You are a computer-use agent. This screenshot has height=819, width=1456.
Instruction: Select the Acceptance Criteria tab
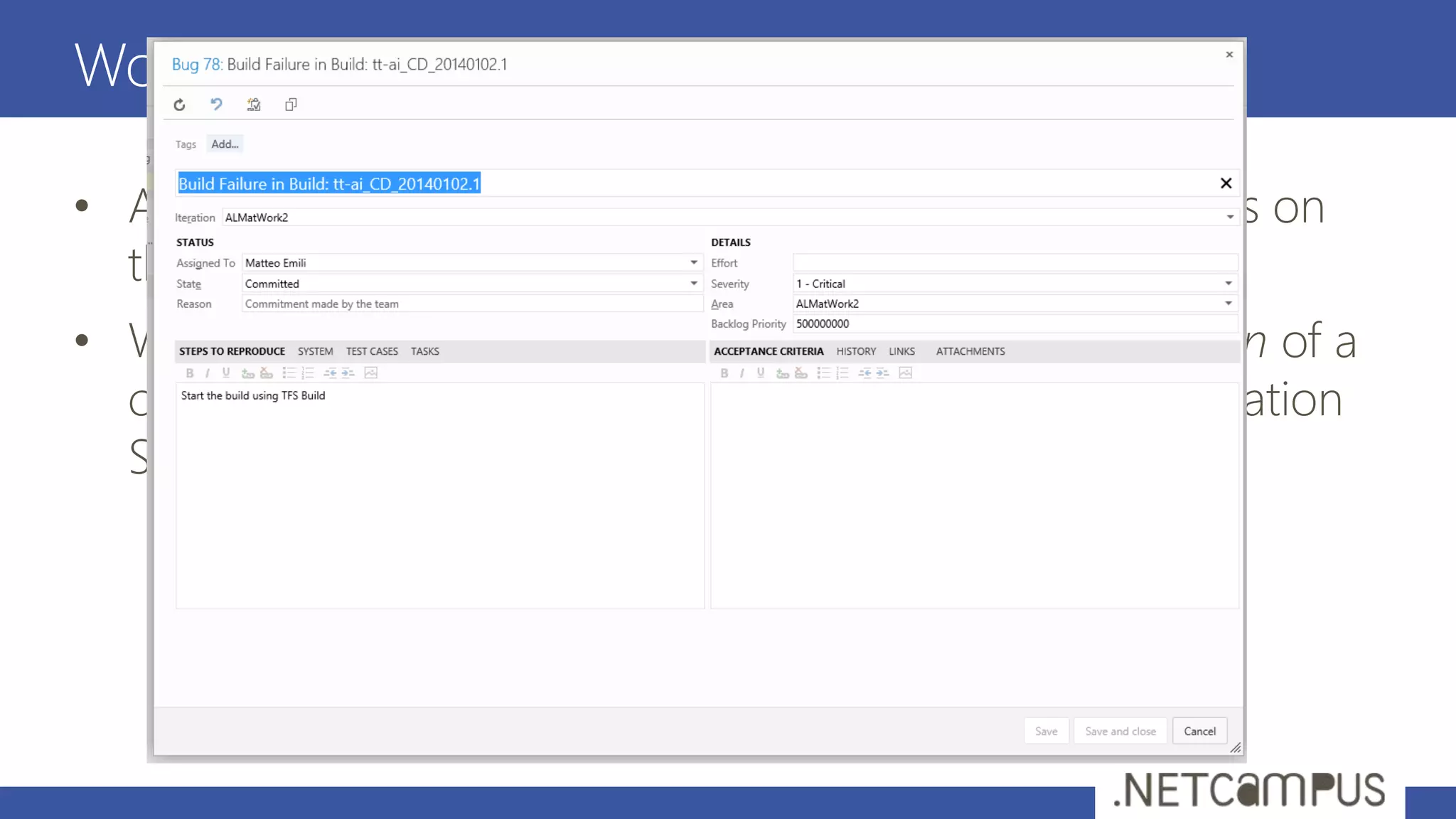(769, 351)
